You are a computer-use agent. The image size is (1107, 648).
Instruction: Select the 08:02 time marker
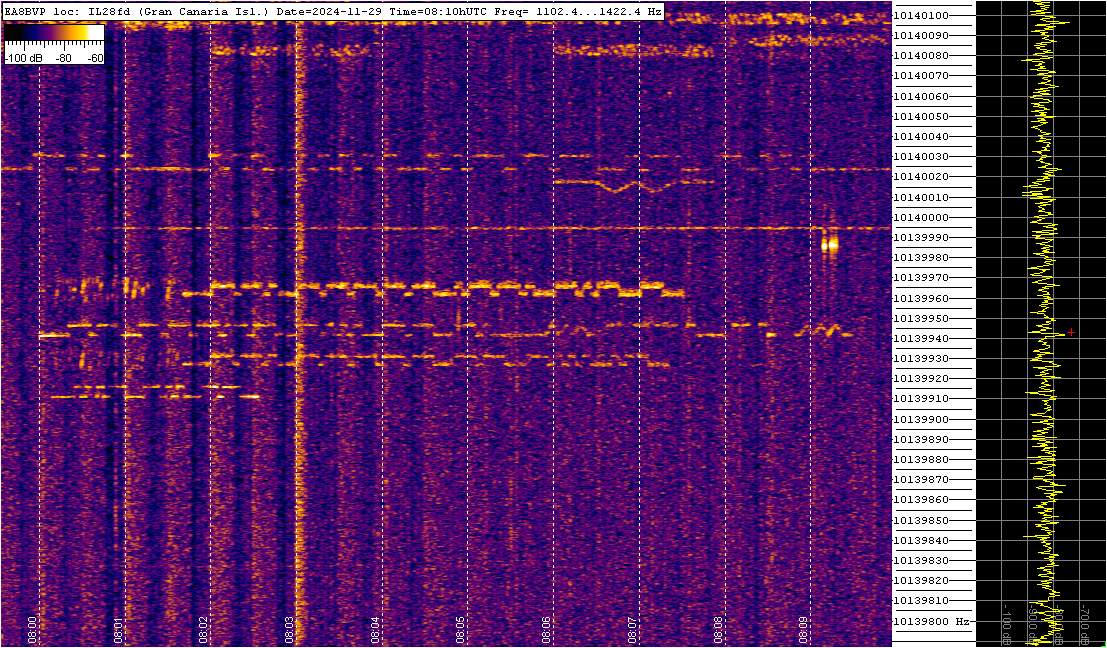pyautogui.click(x=204, y=629)
